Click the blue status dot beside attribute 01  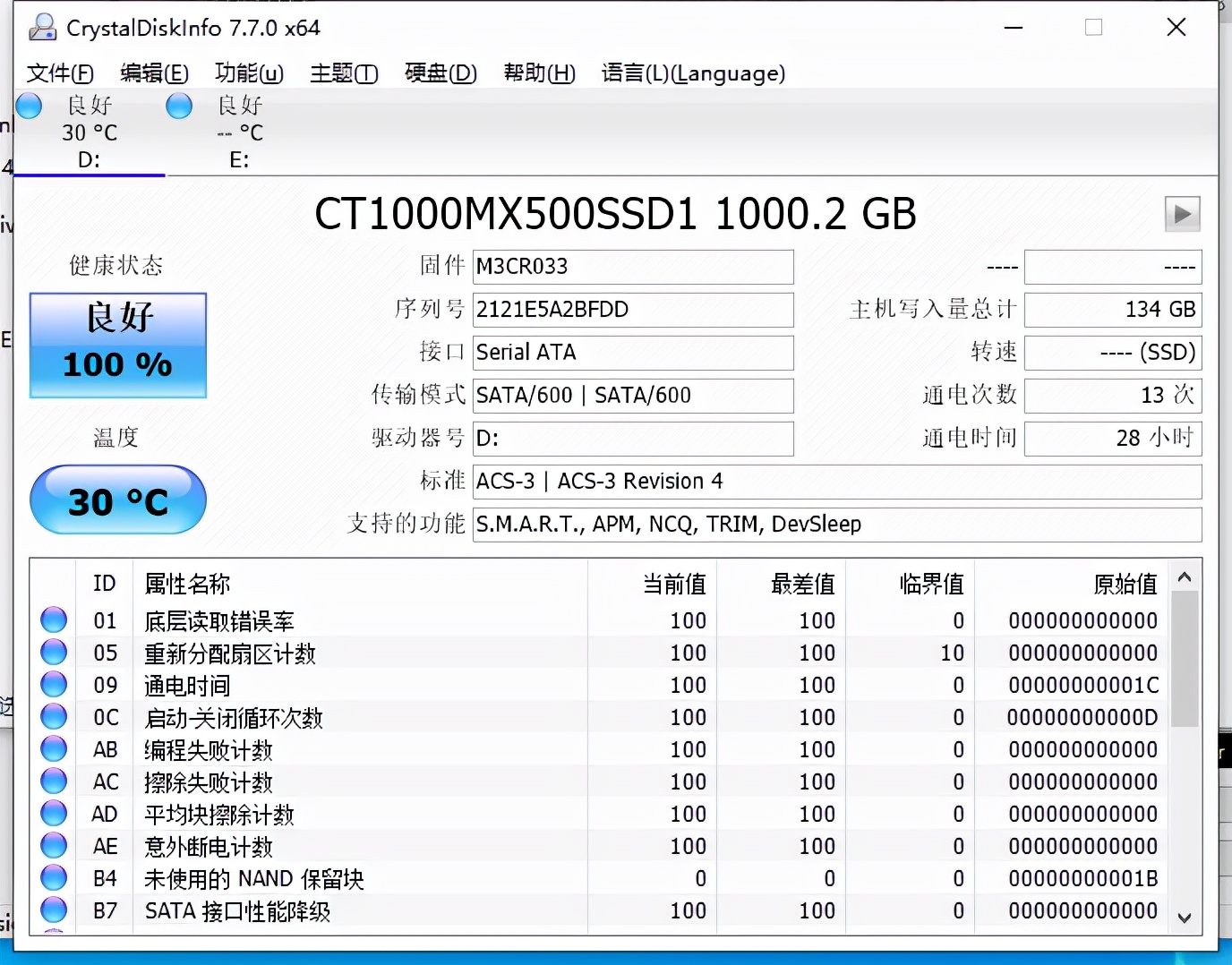coord(53,619)
